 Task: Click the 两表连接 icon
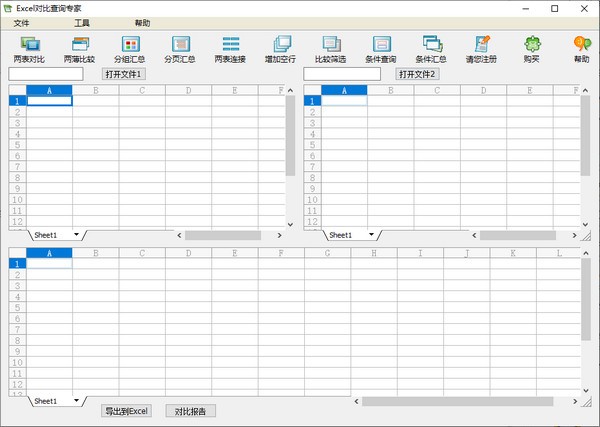point(230,50)
